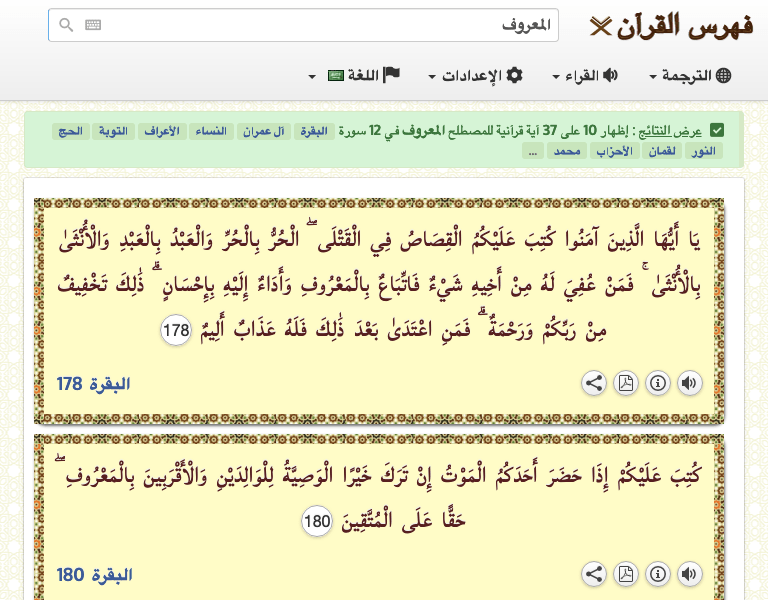Open the البقرة 178 verse link
768x600 pixels.
click(x=93, y=384)
